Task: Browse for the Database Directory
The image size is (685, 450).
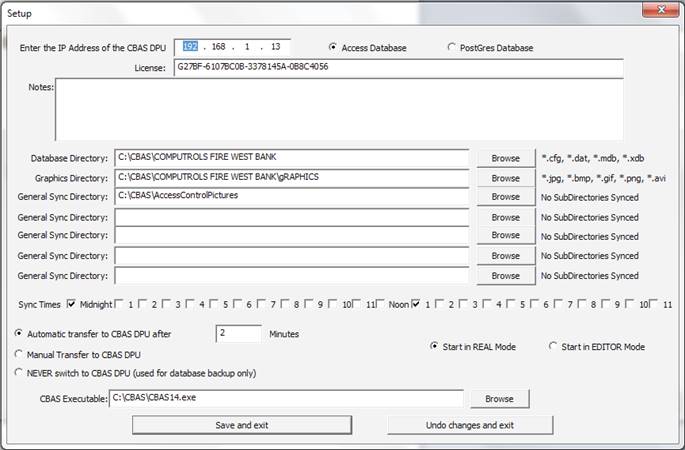Action: pos(505,158)
